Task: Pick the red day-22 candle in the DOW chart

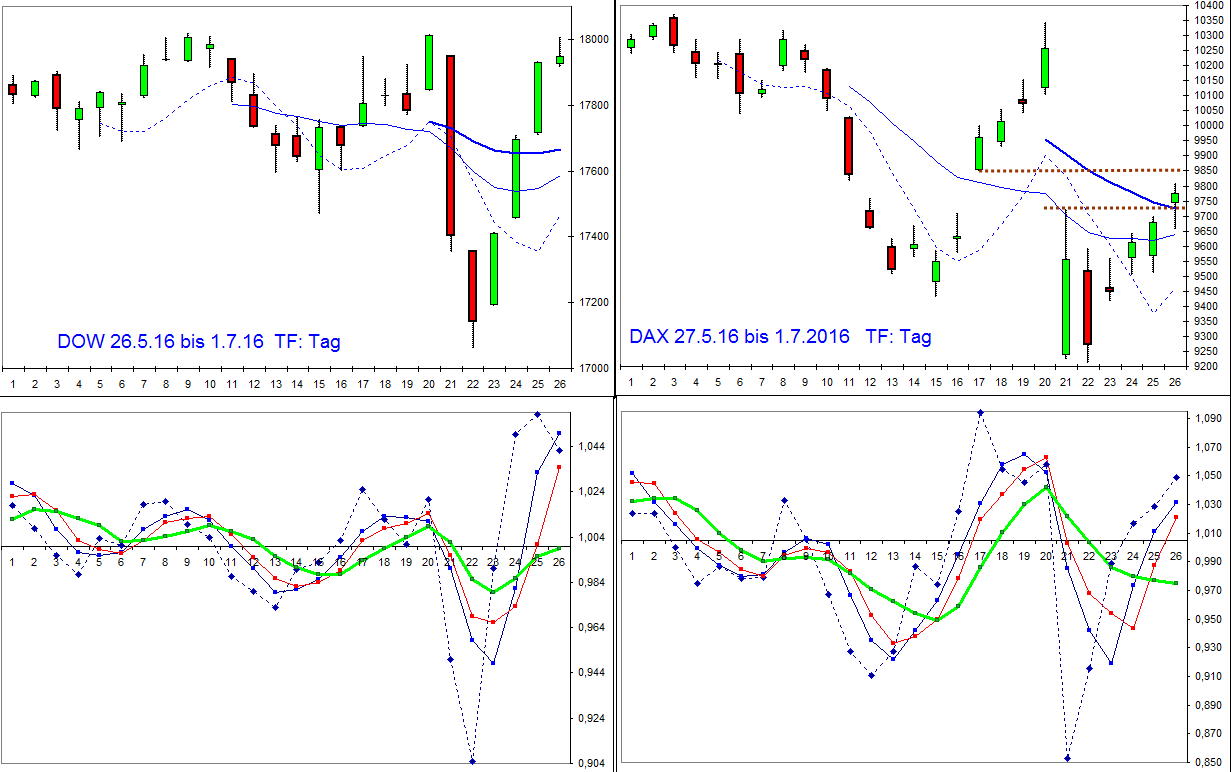Action: (x=472, y=285)
